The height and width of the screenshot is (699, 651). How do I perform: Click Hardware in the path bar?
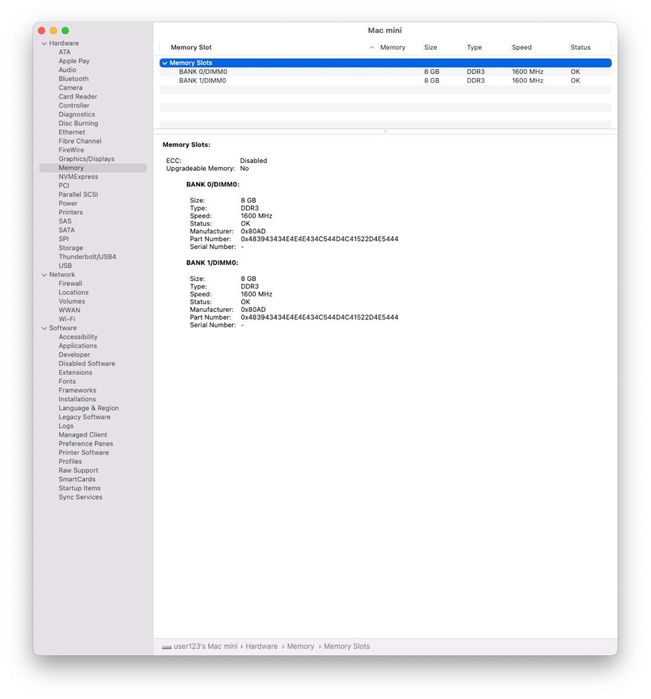261,646
